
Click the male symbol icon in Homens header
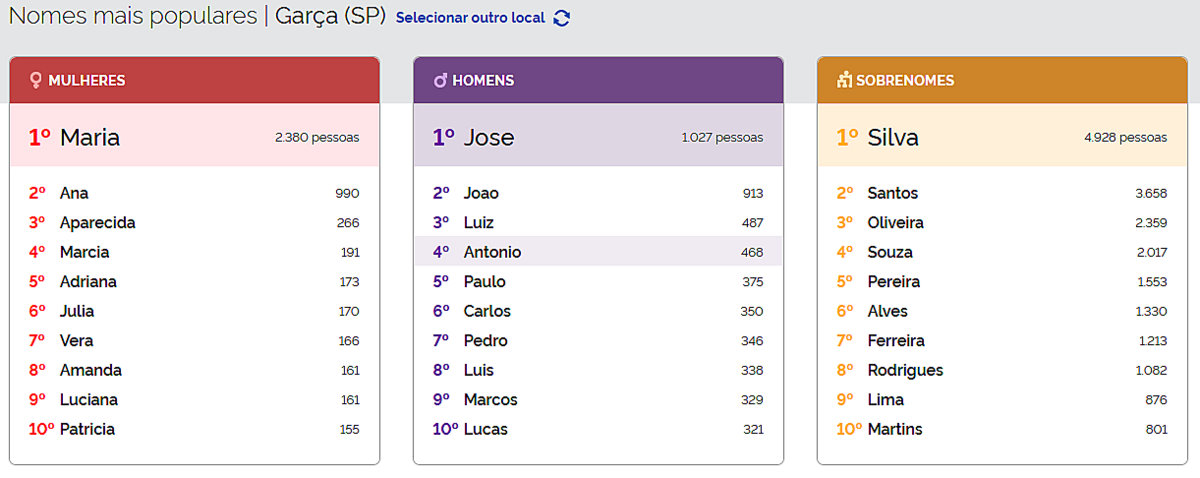440,80
